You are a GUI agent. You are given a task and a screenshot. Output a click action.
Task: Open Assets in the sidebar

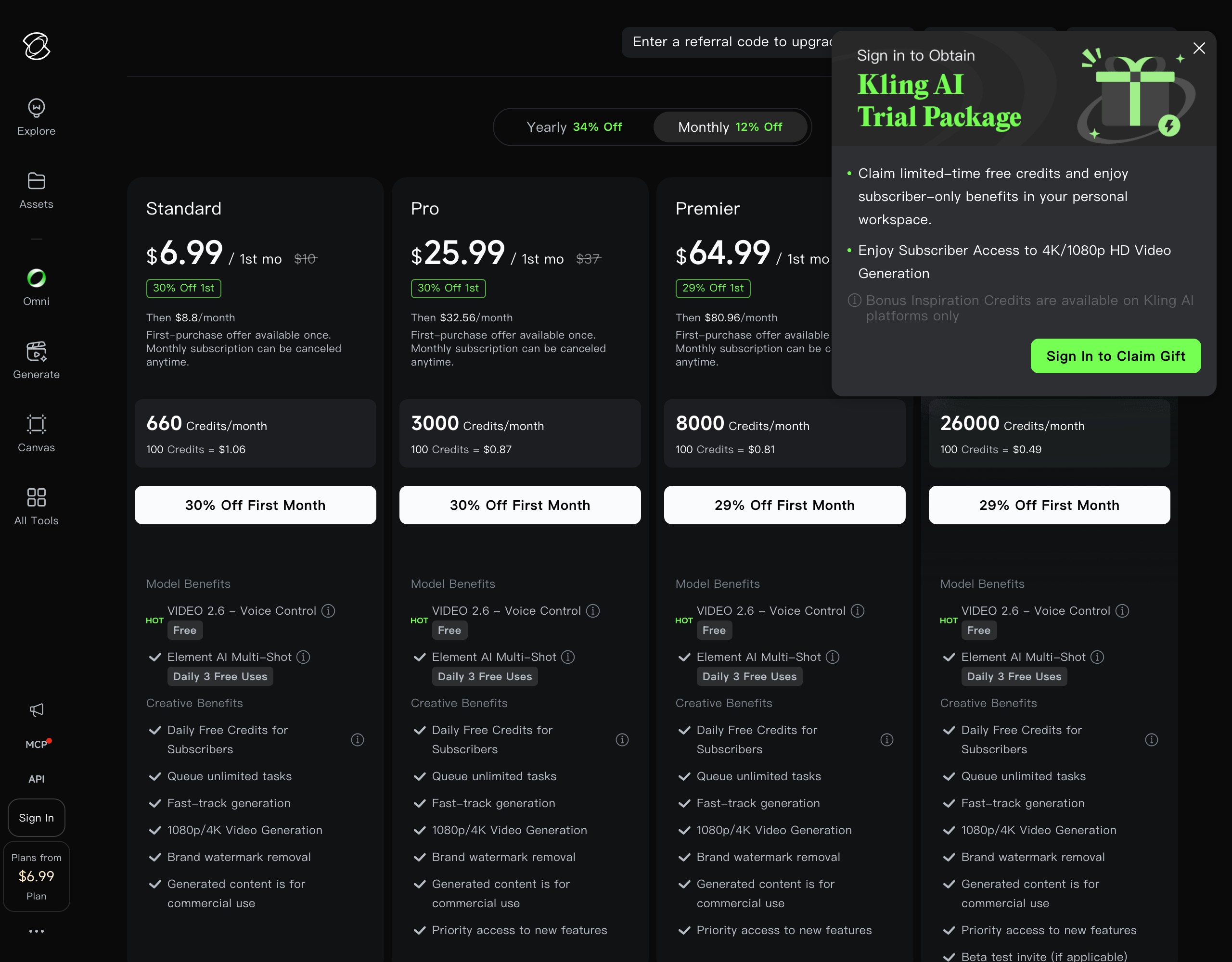tap(36, 190)
